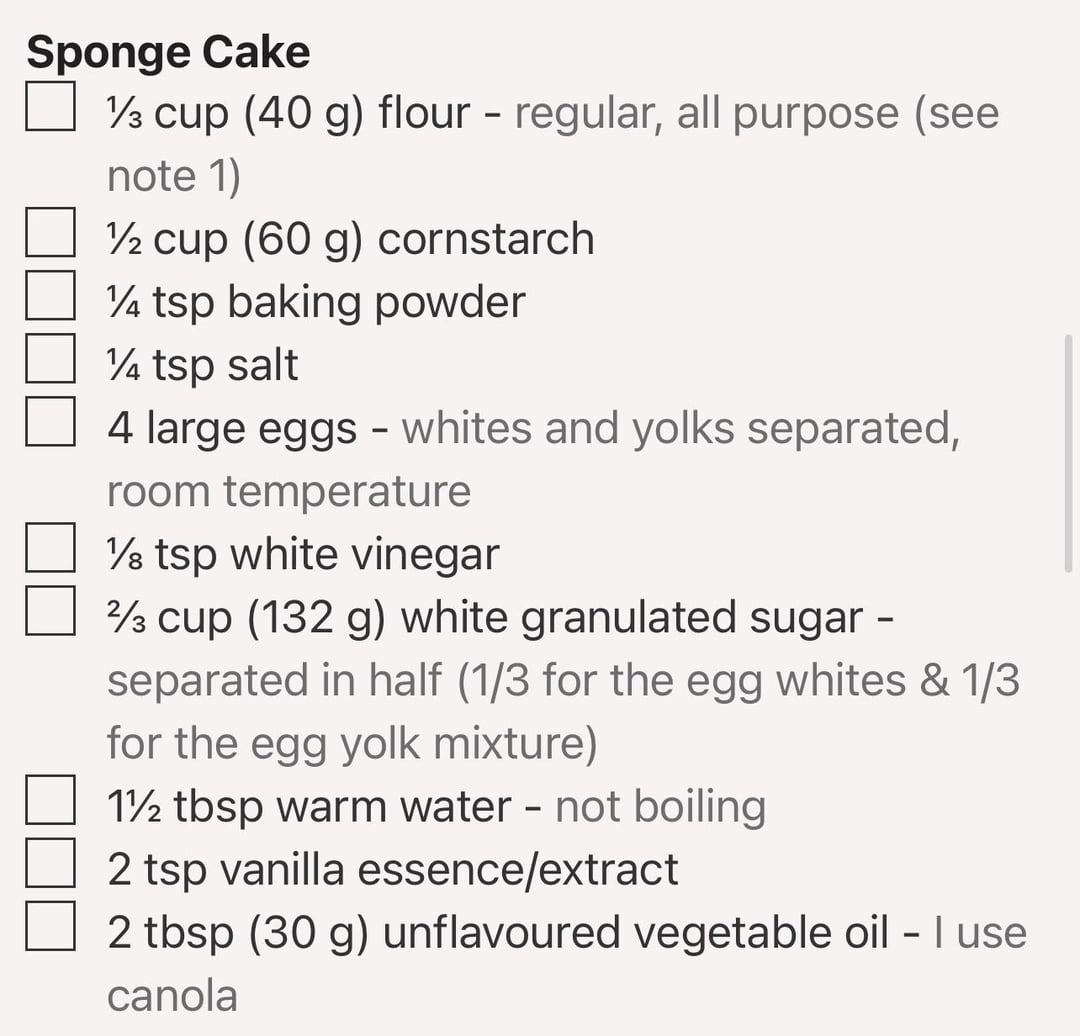The width and height of the screenshot is (1080, 1036).
Task: Tick the unflavoured vegetable oil checkbox
Action: click(50, 926)
